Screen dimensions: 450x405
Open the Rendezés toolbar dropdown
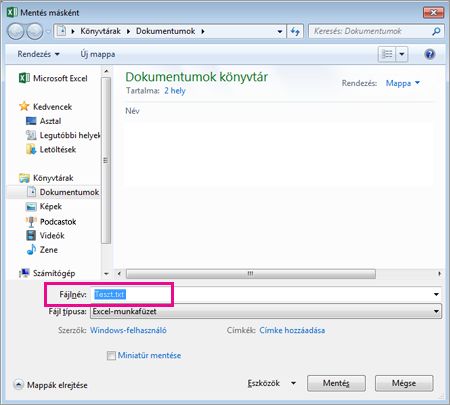pyautogui.click(x=38, y=54)
